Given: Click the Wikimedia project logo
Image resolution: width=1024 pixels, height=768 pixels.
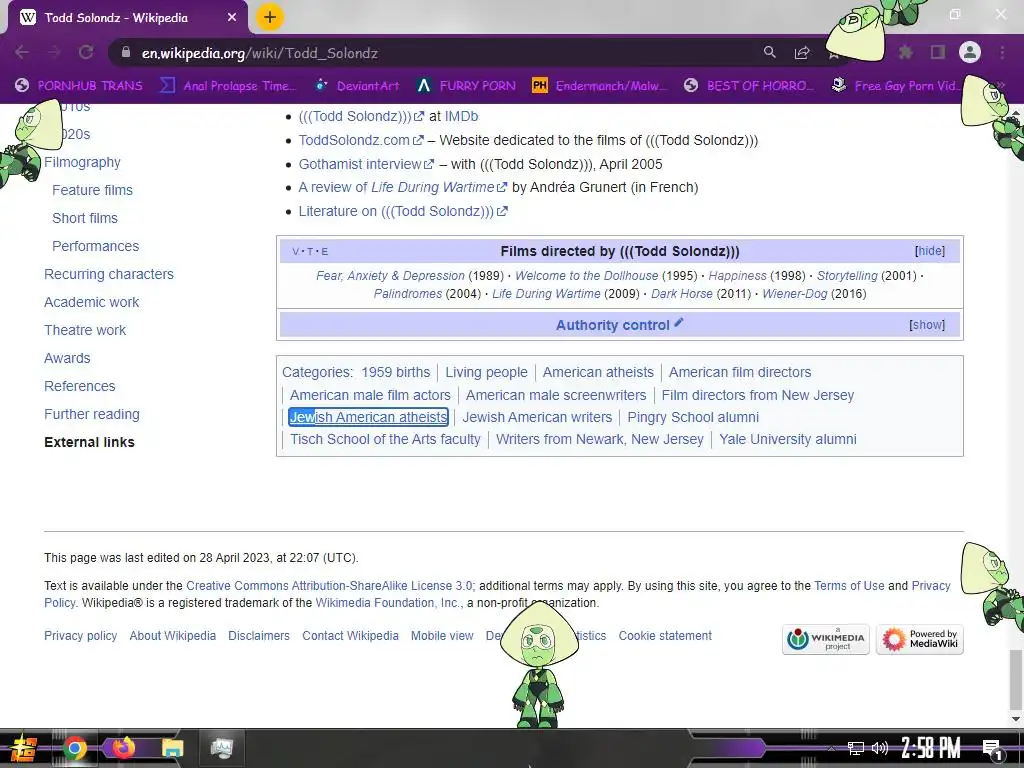Looking at the screenshot, I should point(825,639).
